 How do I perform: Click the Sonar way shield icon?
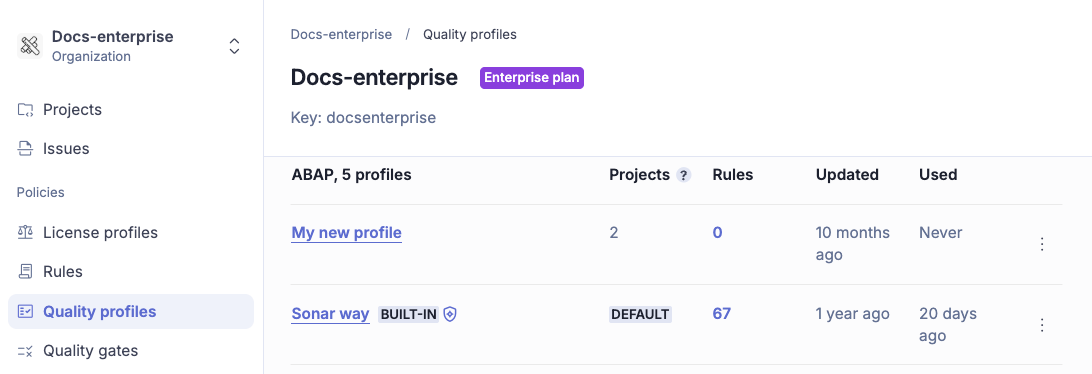(x=450, y=314)
